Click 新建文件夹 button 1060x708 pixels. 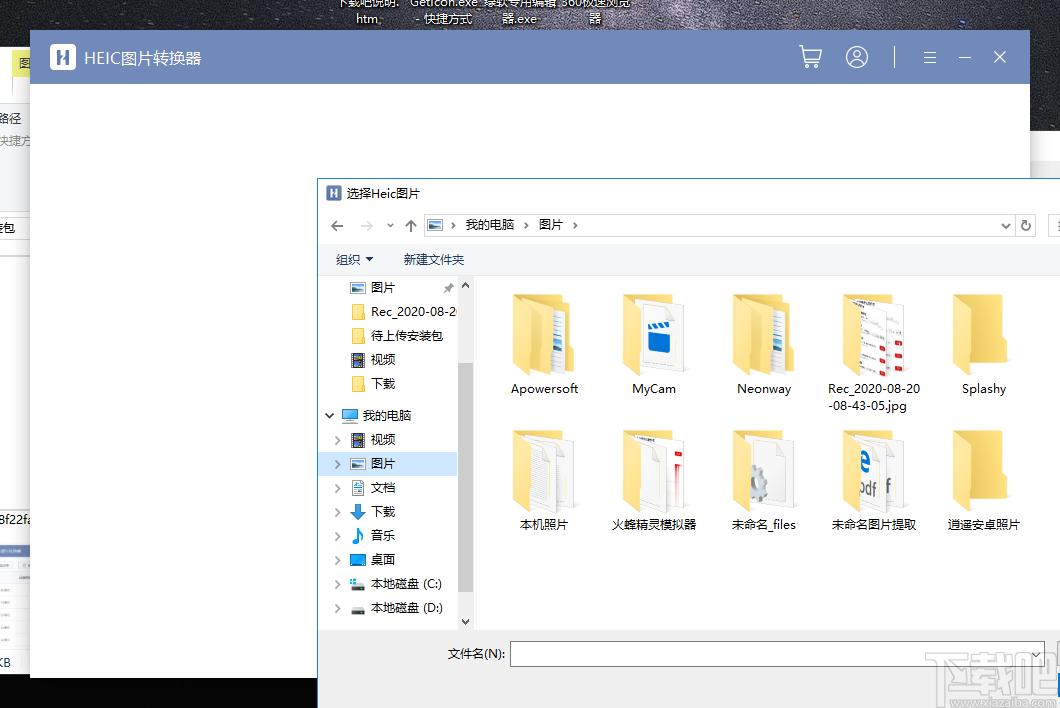point(433,260)
